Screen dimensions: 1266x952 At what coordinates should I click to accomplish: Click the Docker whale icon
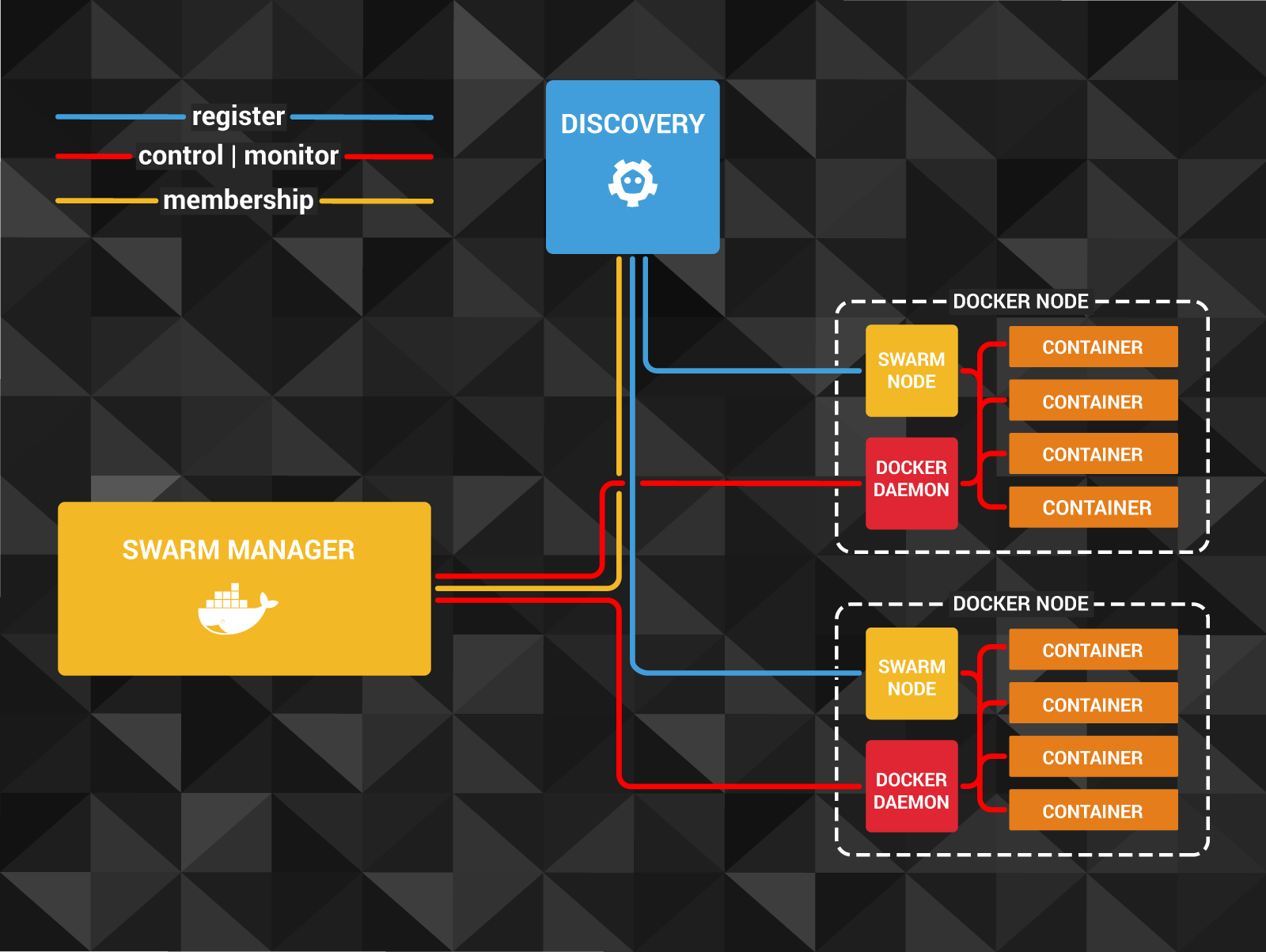pos(237,609)
